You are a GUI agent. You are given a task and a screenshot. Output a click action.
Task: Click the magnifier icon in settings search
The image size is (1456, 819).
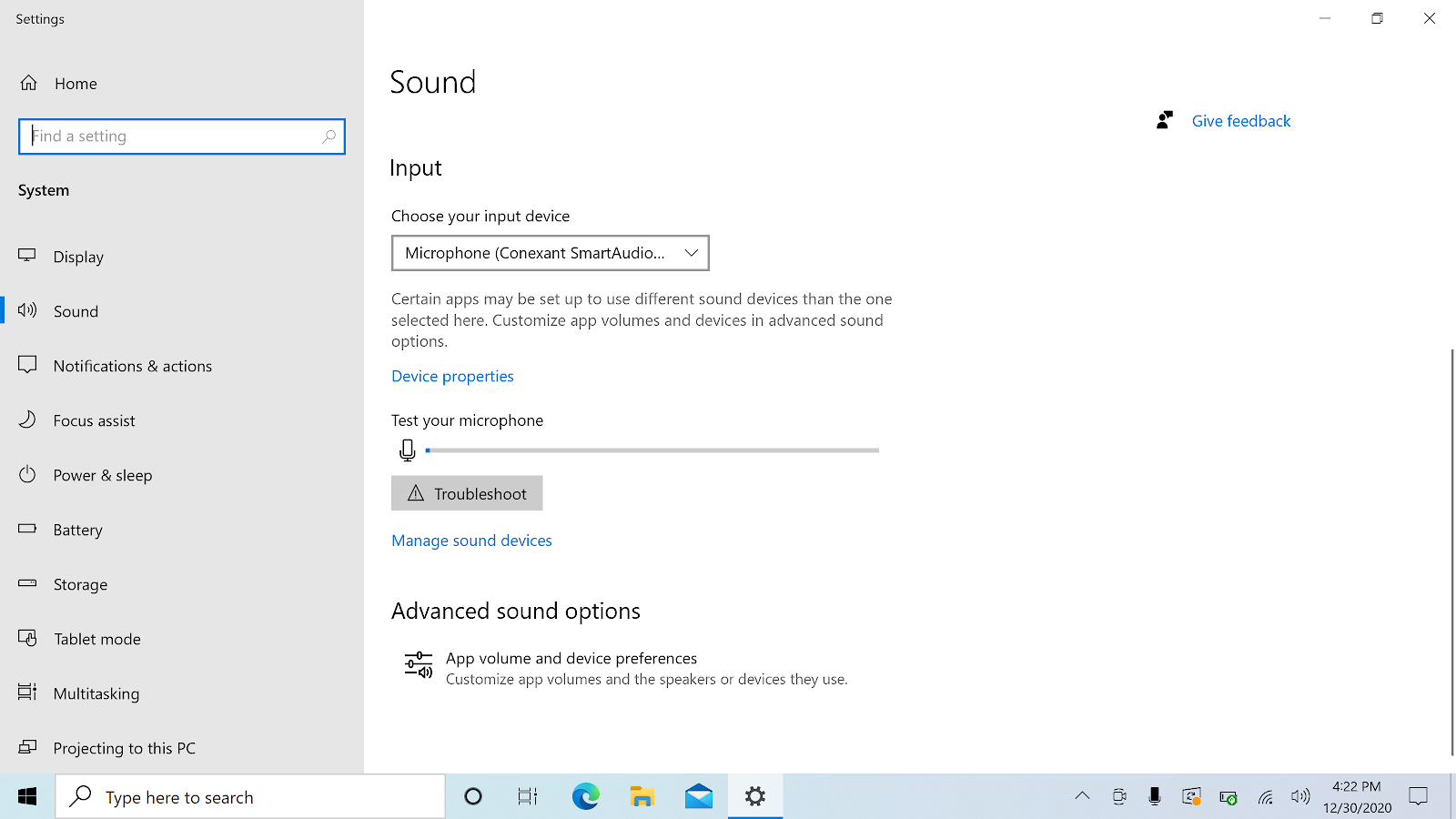pyautogui.click(x=329, y=136)
